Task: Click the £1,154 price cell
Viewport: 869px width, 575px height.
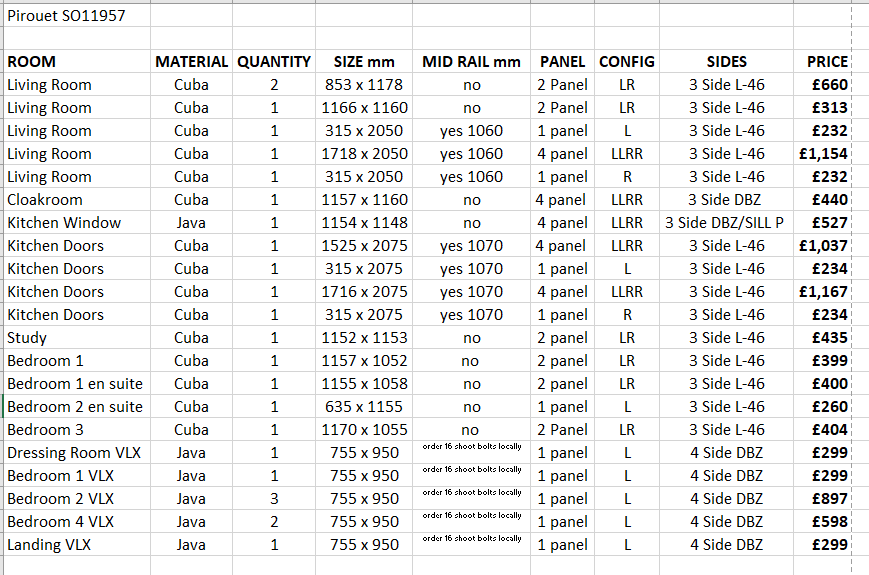Action: [x=823, y=154]
